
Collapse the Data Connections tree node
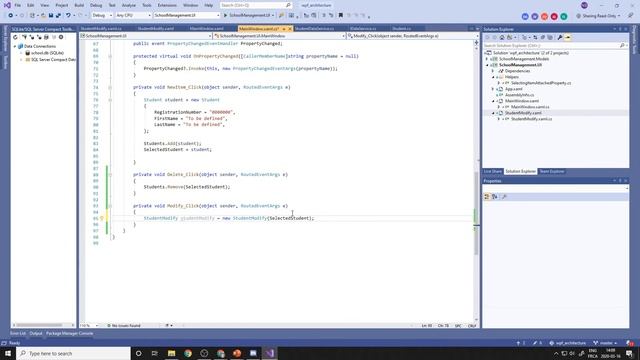click(x=15, y=46)
